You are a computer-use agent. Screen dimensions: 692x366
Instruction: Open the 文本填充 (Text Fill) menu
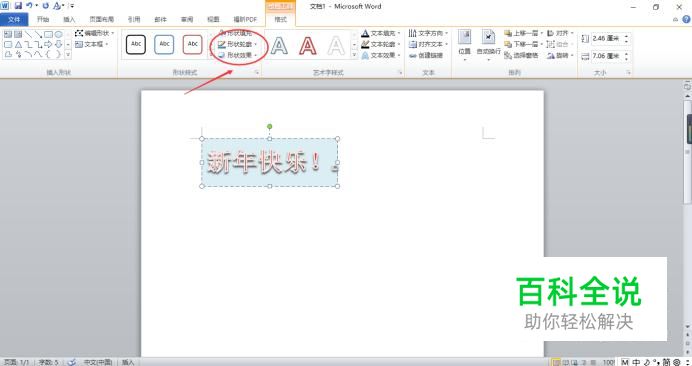pyautogui.click(x=381, y=33)
